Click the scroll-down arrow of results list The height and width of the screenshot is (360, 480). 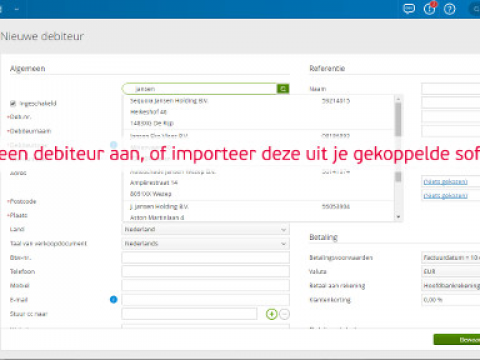pyautogui.click(x=398, y=217)
